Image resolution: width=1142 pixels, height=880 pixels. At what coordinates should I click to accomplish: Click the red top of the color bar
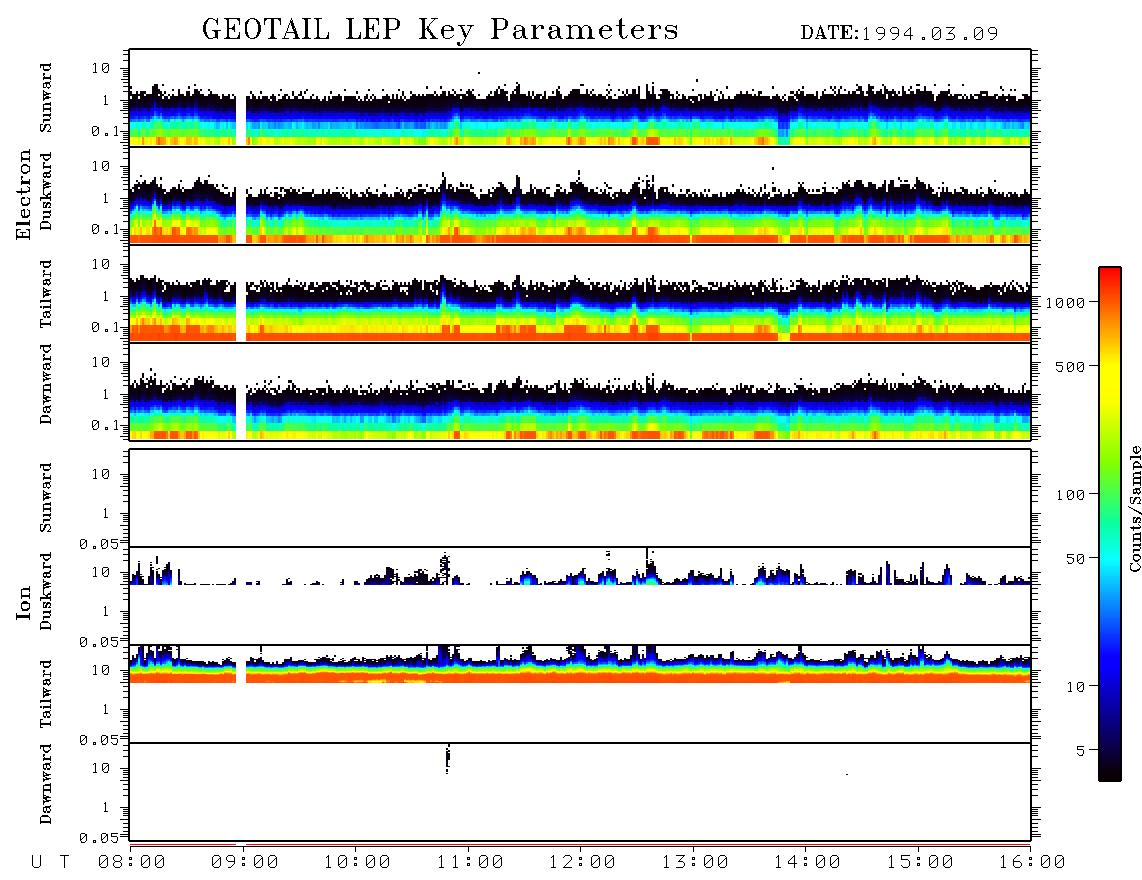point(1110,275)
